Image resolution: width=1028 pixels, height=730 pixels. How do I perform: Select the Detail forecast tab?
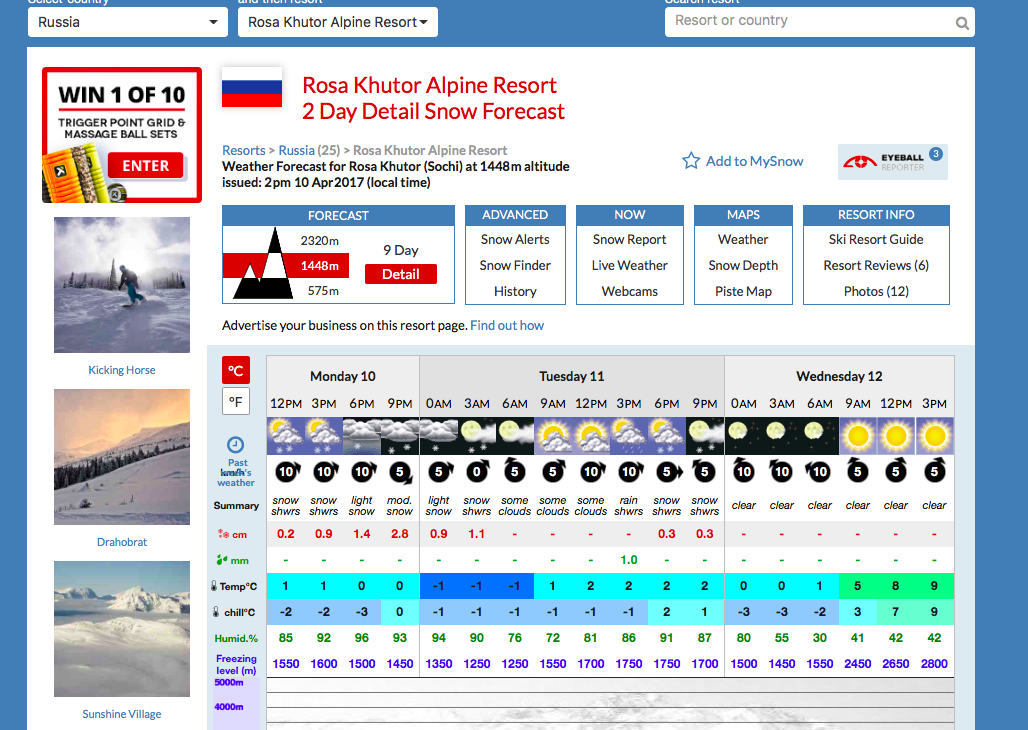coord(401,274)
